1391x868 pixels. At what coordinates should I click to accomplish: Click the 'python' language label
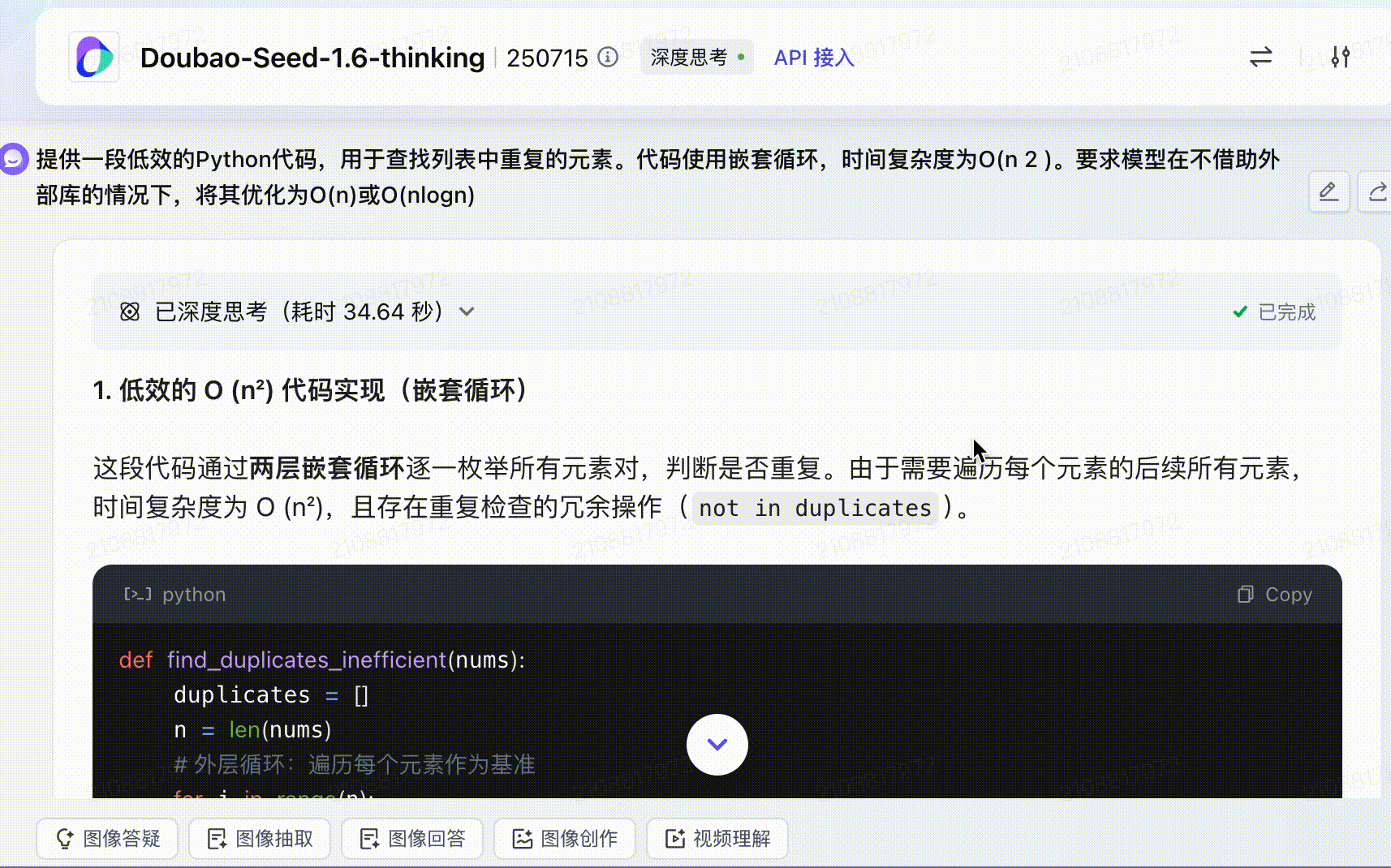[x=194, y=595]
